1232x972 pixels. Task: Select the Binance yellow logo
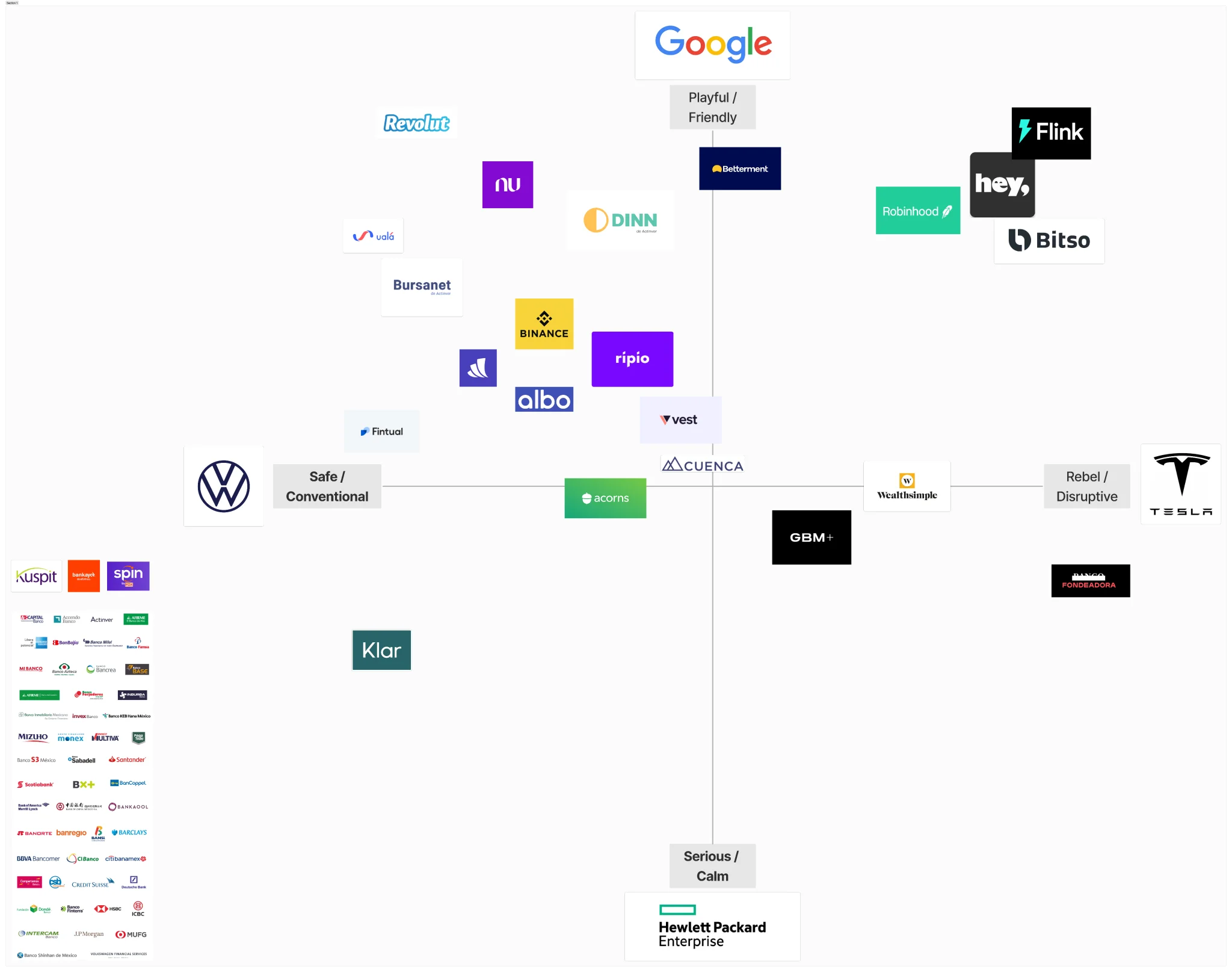(x=544, y=324)
